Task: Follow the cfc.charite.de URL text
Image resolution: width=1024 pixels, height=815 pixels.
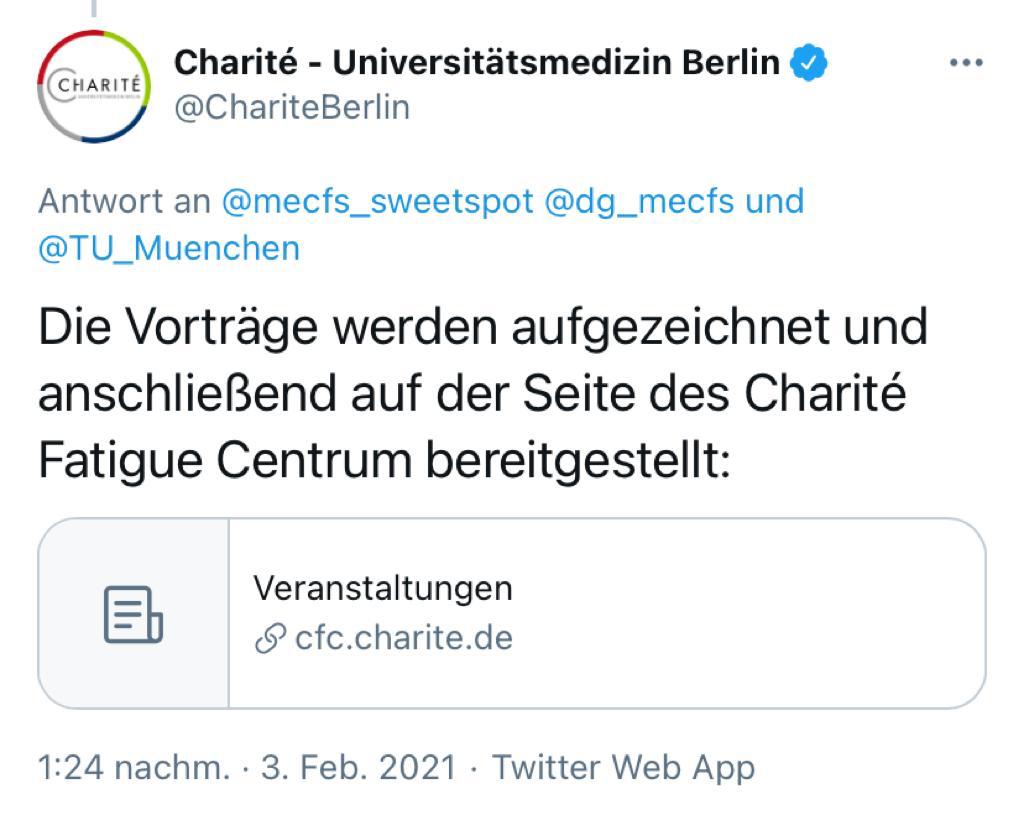Action: [404, 637]
